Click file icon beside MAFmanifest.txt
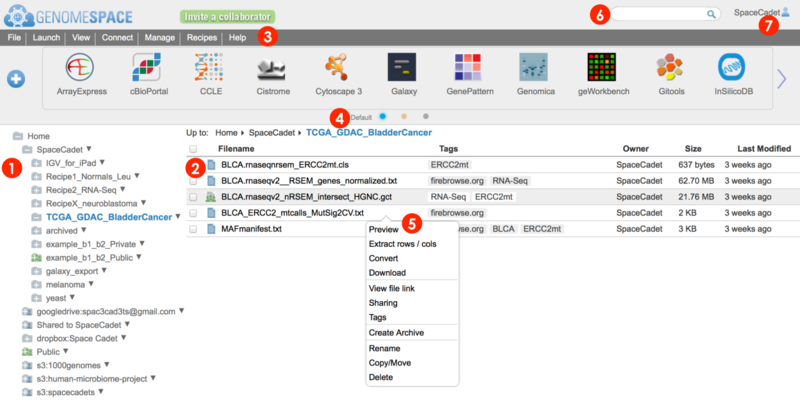 (x=211, y=230)
